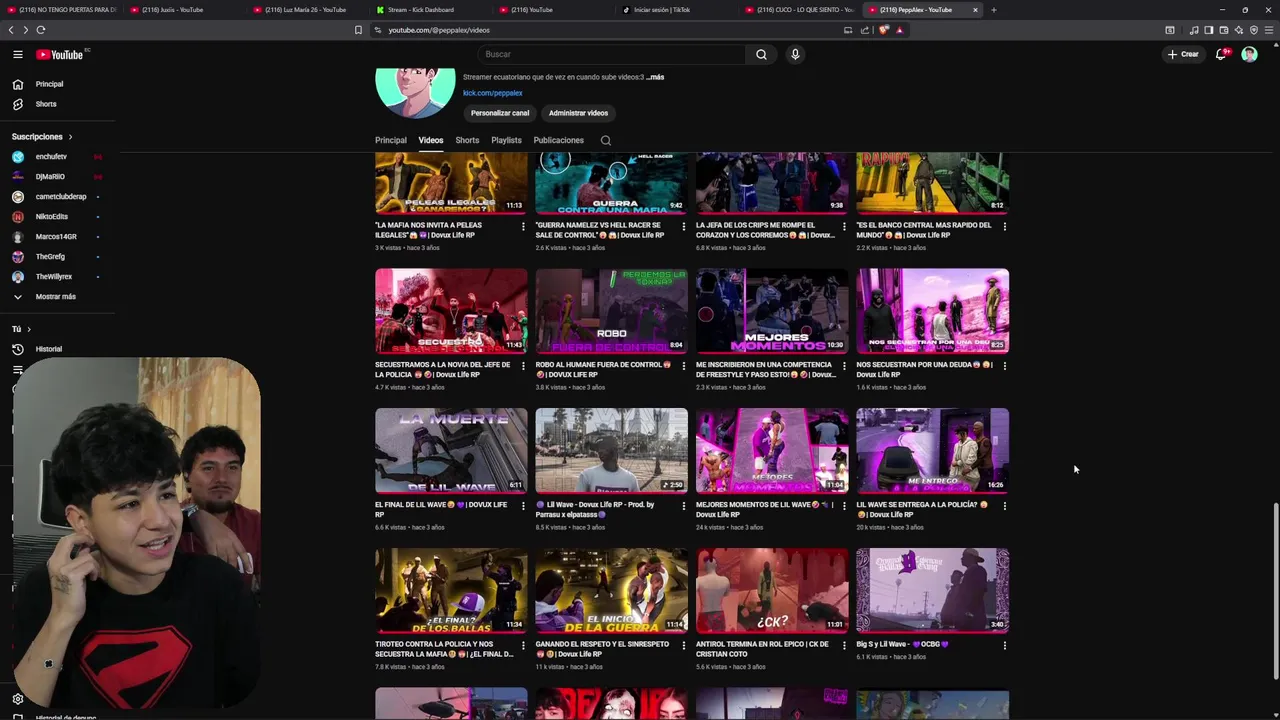Switch to the Shorts channel tab
Image resolution: width=1280 pixels, height=720 pixels.
coord(467,140)
